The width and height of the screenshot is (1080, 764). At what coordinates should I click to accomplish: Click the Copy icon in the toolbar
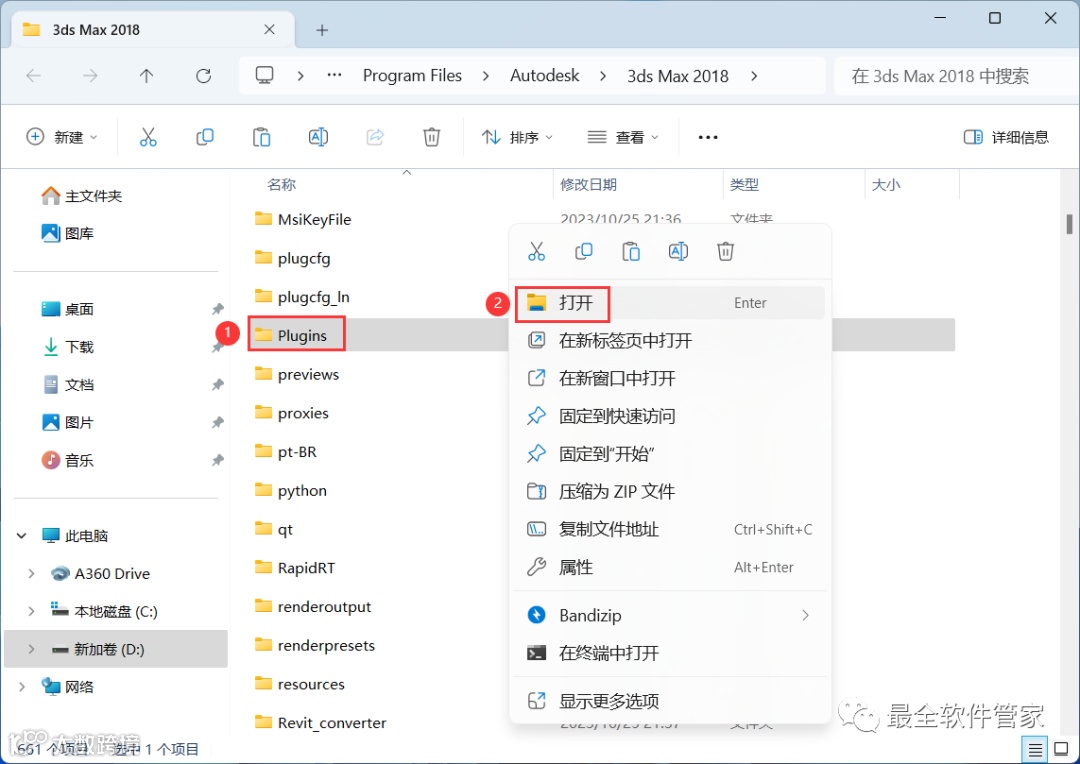205,137
